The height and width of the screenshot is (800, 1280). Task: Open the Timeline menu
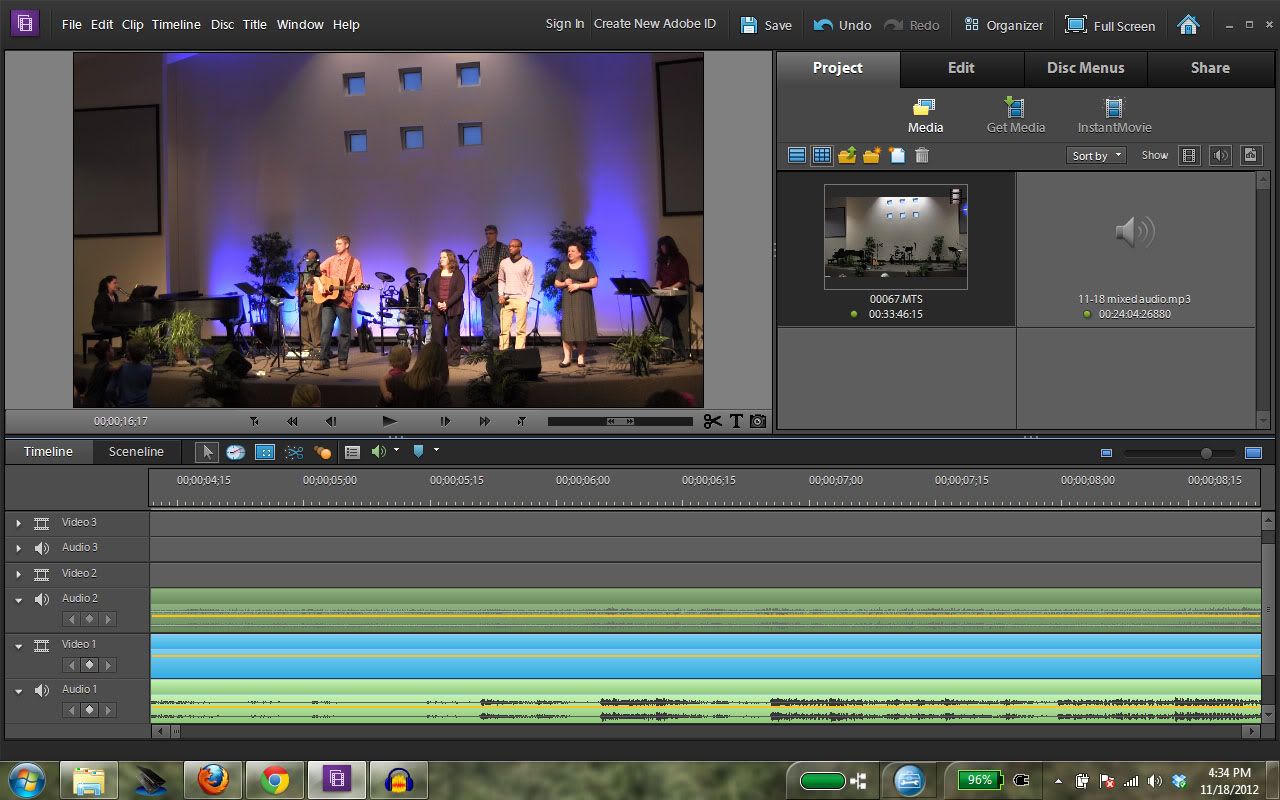point(176,24)
